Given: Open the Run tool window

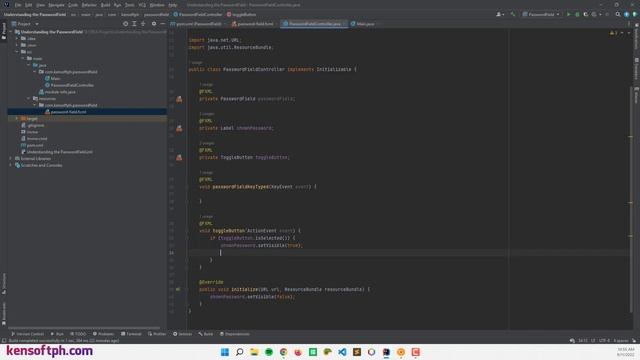Looking at the screenshot, I should pos(57,334).
